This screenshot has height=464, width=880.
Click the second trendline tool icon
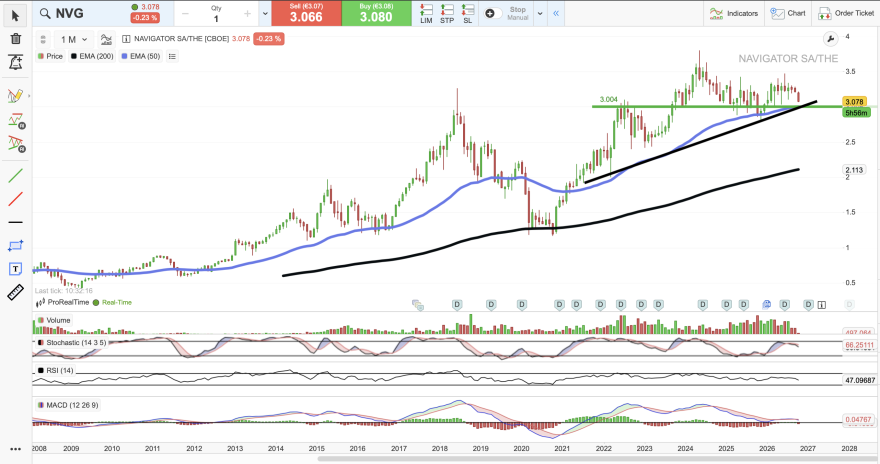pos(16,121)
